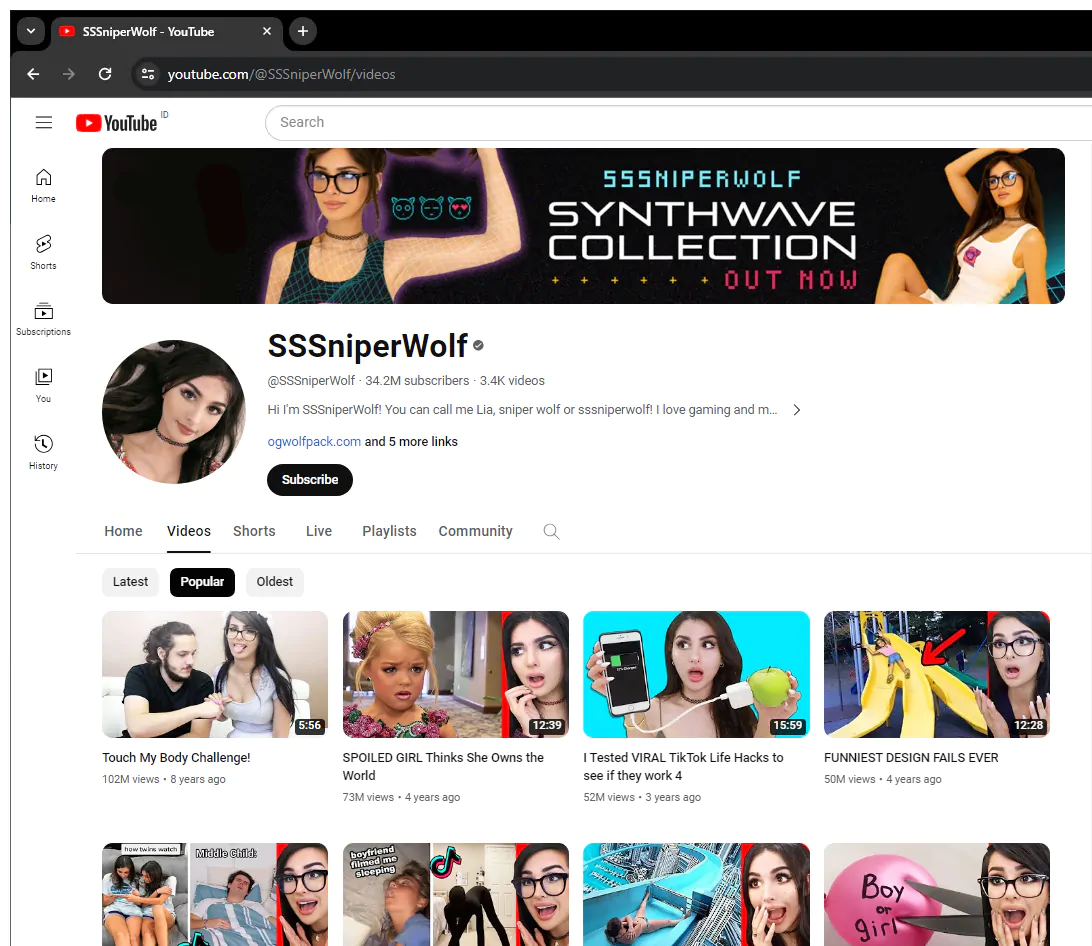This screenshot has height=946, width=1092.
Task: Click title 'FUNNIEST DESIGN FAILS EVER'
Action: click(911, 757)
